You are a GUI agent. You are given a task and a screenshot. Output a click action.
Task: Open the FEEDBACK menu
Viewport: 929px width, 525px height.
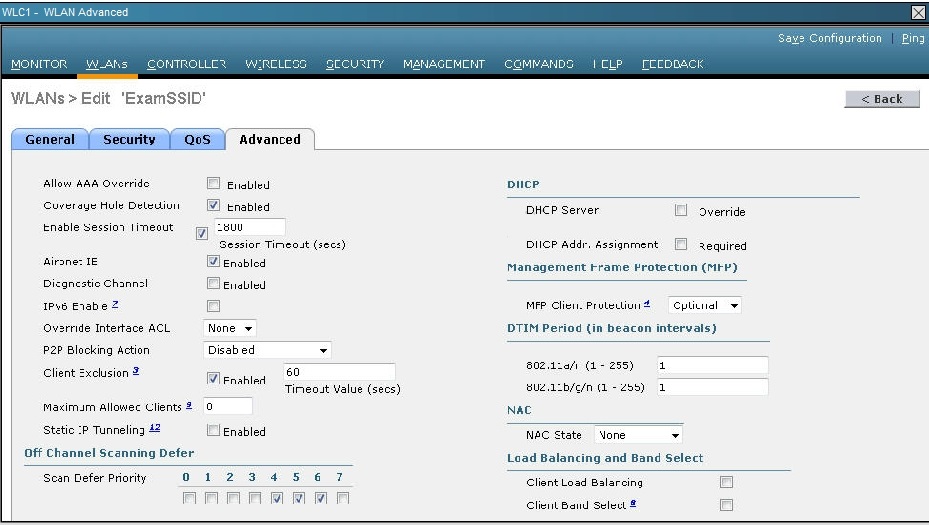point(672,64)
